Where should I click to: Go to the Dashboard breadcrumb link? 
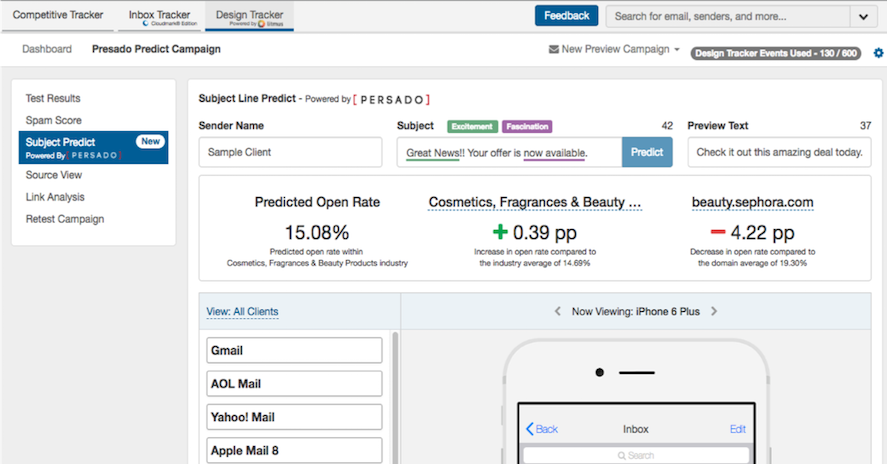[x=47, y=49]
